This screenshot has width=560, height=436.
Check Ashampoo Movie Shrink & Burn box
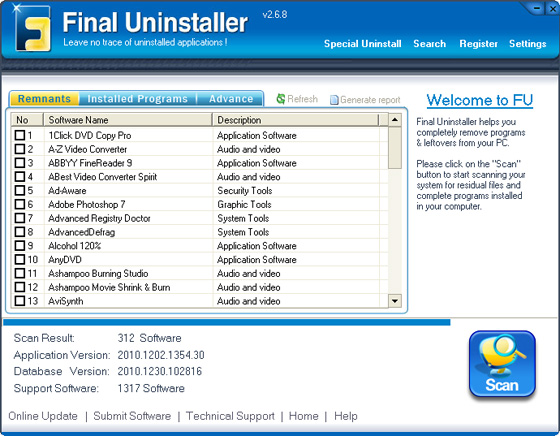(x=20, y=287)
